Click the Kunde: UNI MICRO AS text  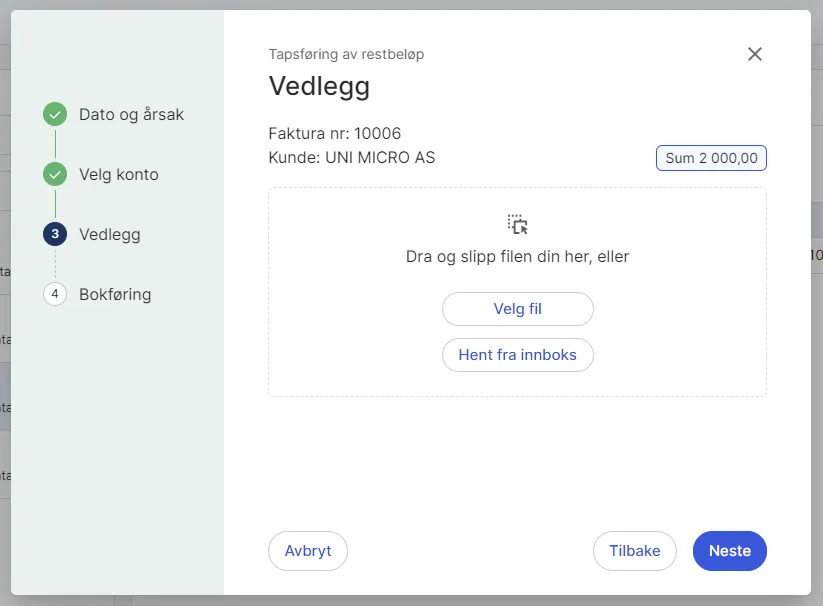(352, 157)
